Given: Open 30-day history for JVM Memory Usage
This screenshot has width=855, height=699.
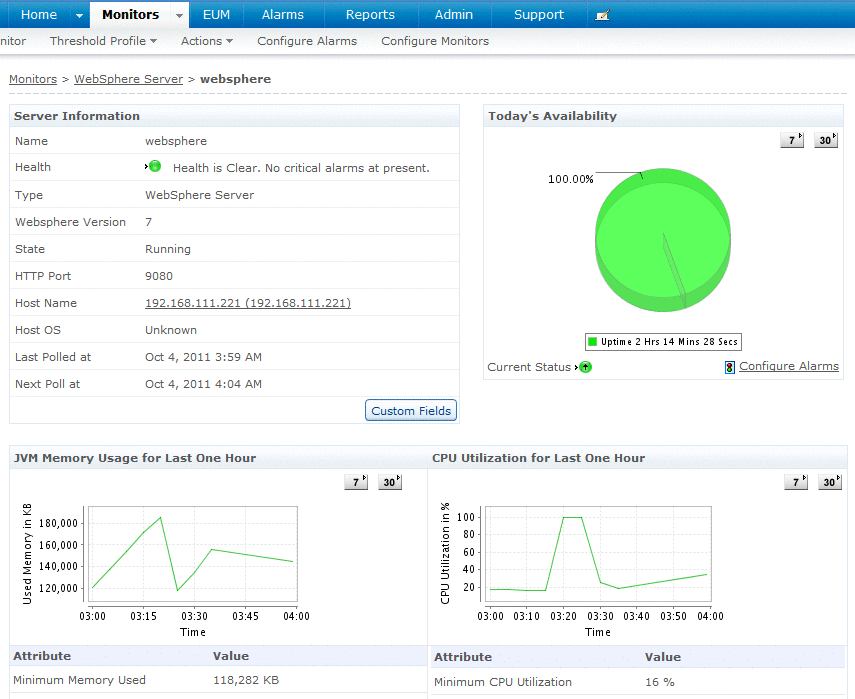Looking at the screenshot, I should [390, 482].
